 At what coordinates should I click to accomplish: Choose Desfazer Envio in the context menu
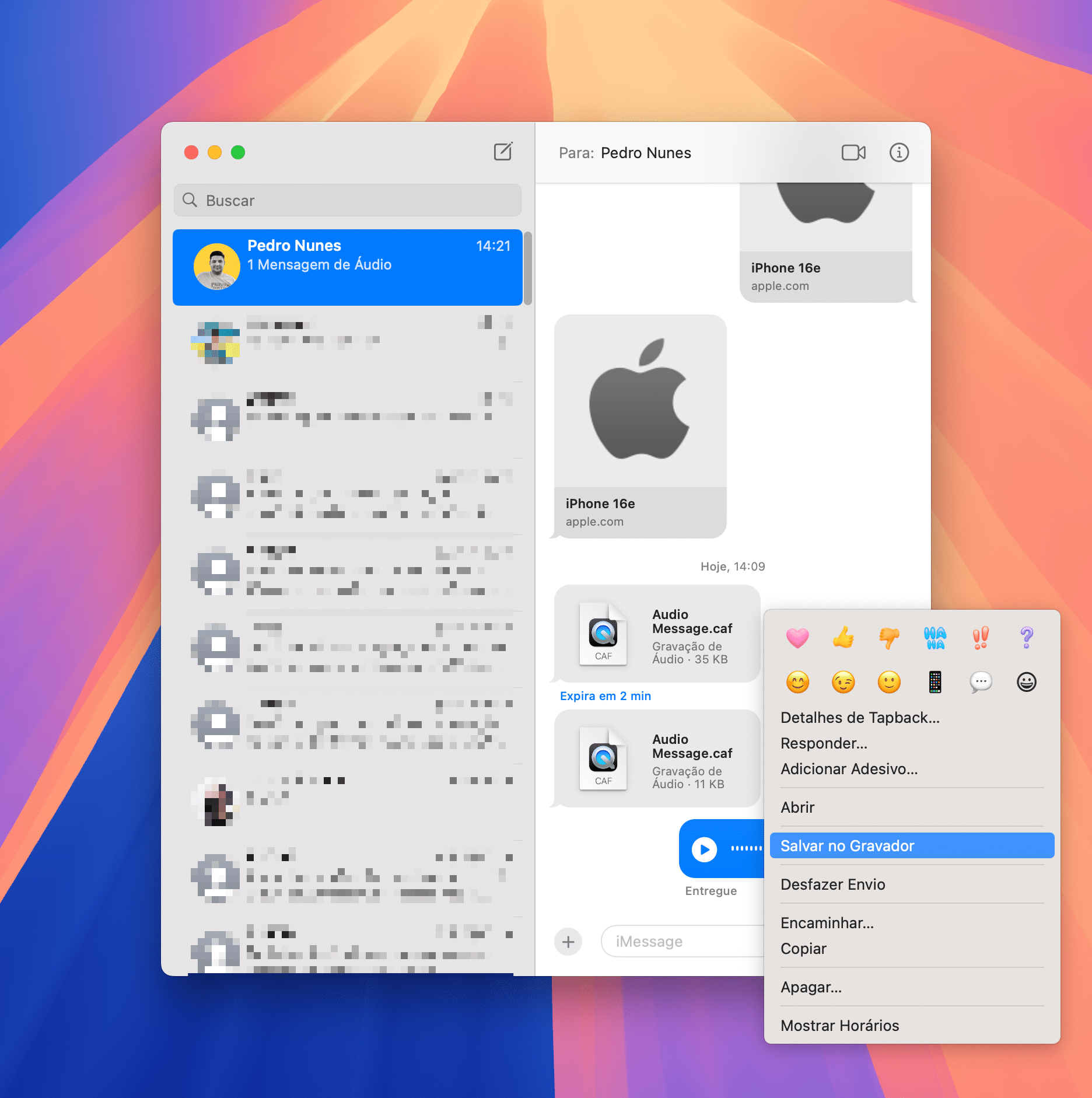(912, 884)
